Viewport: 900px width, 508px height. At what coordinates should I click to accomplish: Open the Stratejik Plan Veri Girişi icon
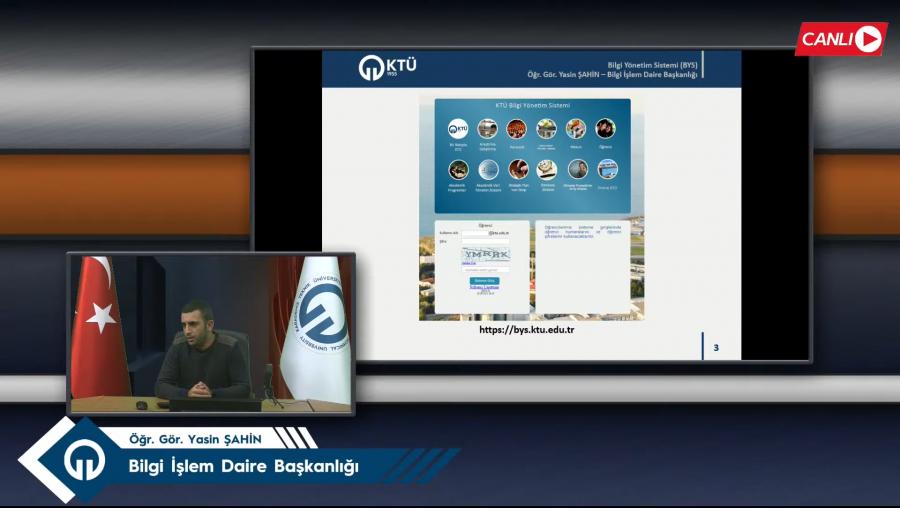click(517, 169)
